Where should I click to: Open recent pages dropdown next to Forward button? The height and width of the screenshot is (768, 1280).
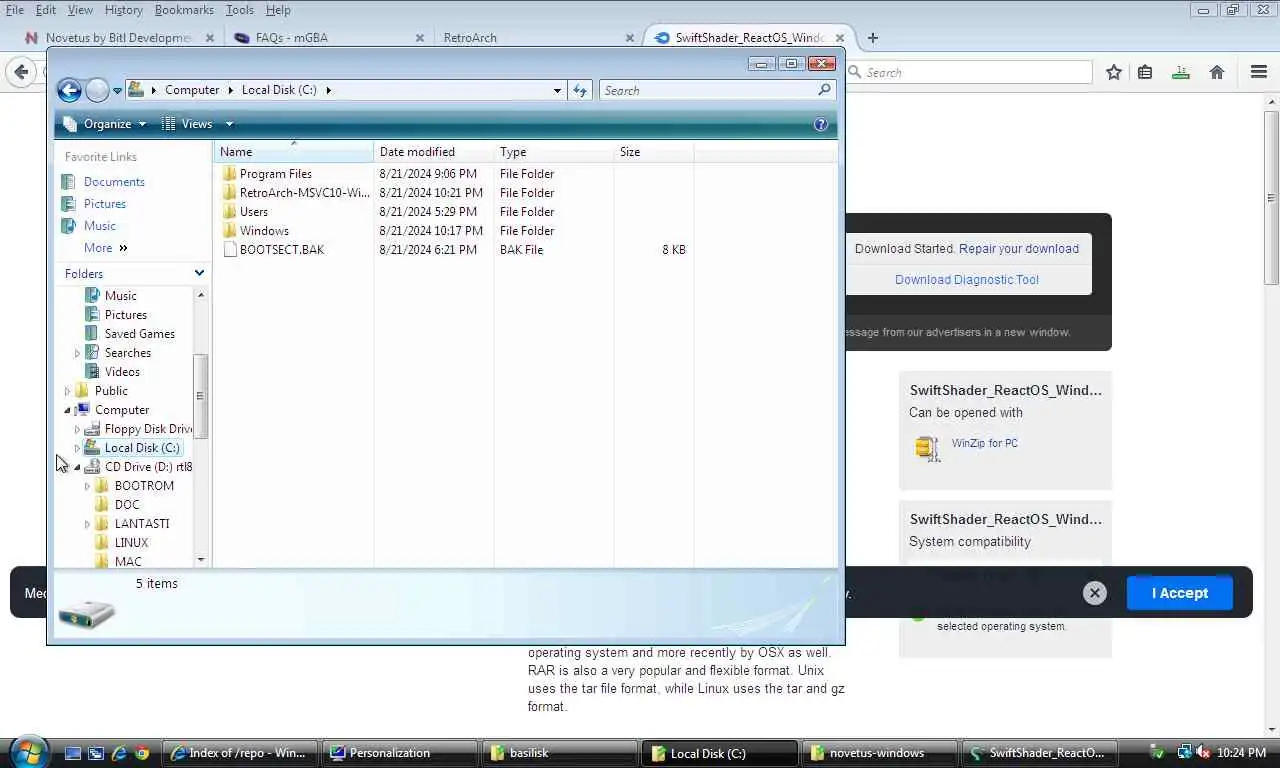(x=117, y=91)
